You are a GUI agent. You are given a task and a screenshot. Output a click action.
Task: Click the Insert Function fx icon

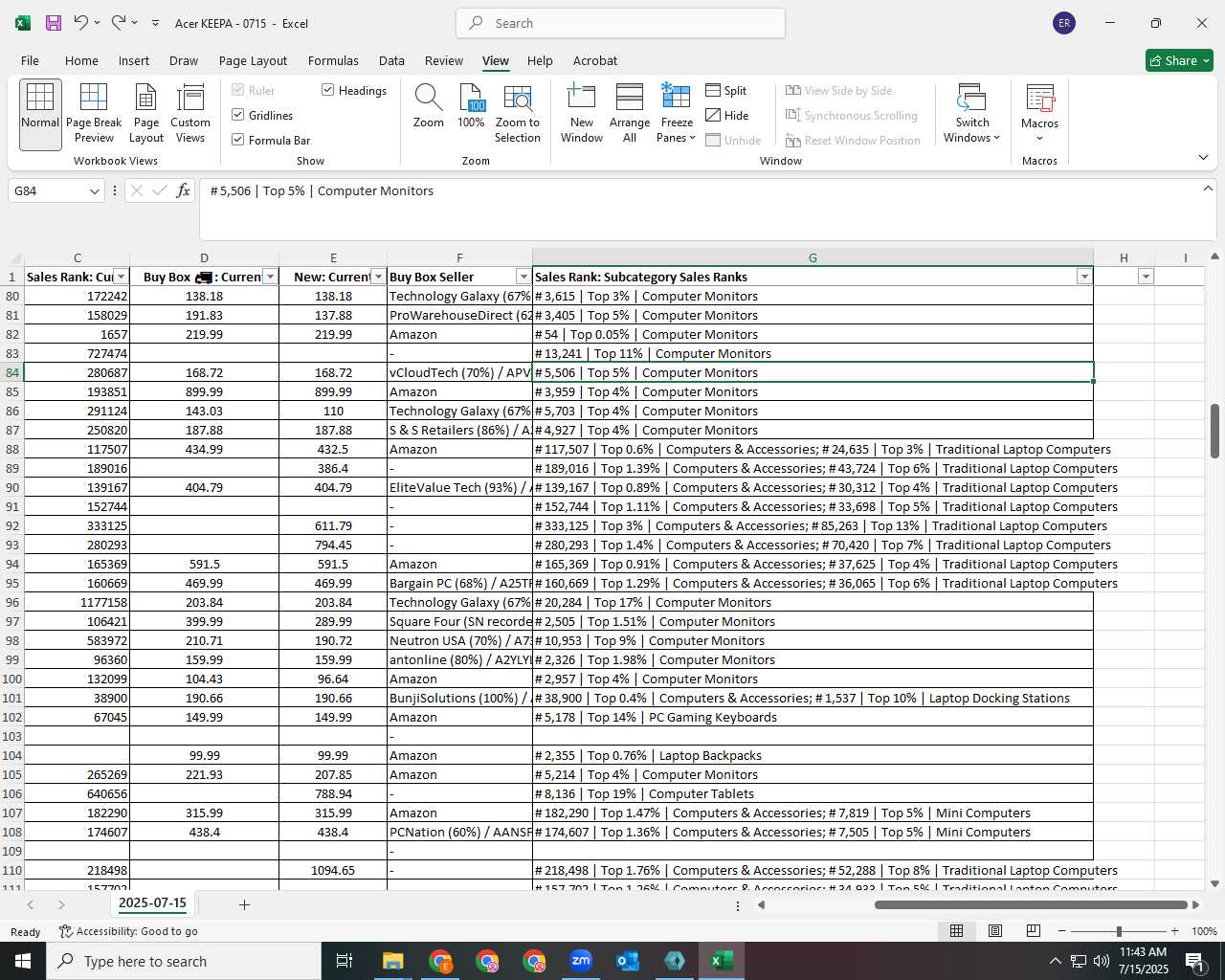pos(183,190)
